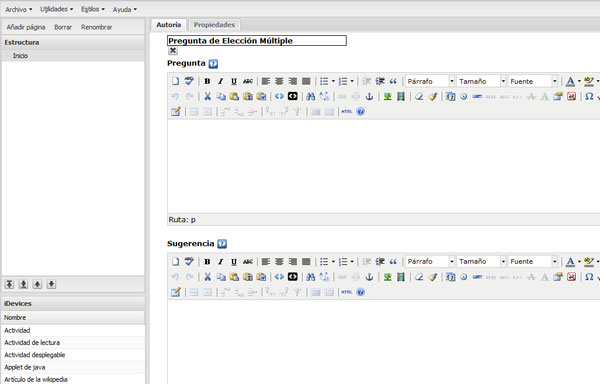Toggle bold in the Pregunta editor
600x384 pixels.
pos(207,81)
